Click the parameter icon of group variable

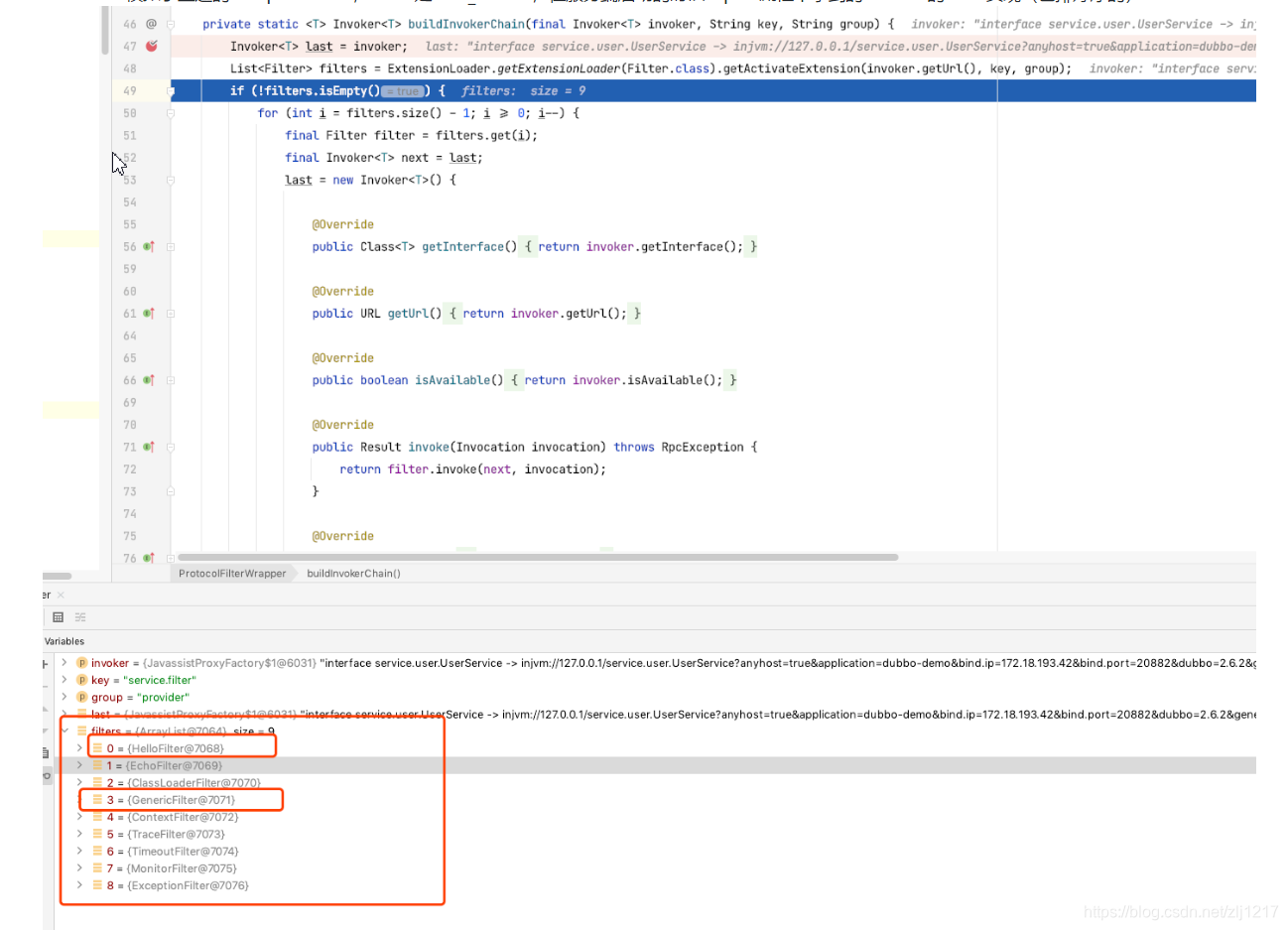pos(81,697)
